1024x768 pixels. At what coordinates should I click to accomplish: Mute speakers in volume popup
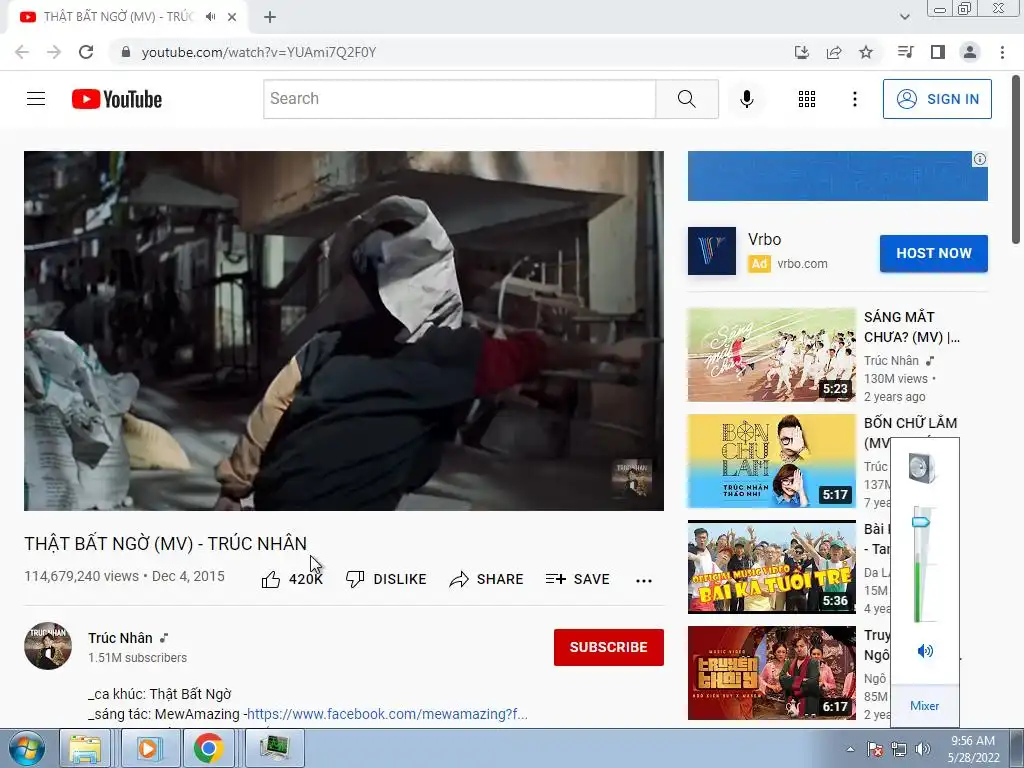tap(925, 651)
